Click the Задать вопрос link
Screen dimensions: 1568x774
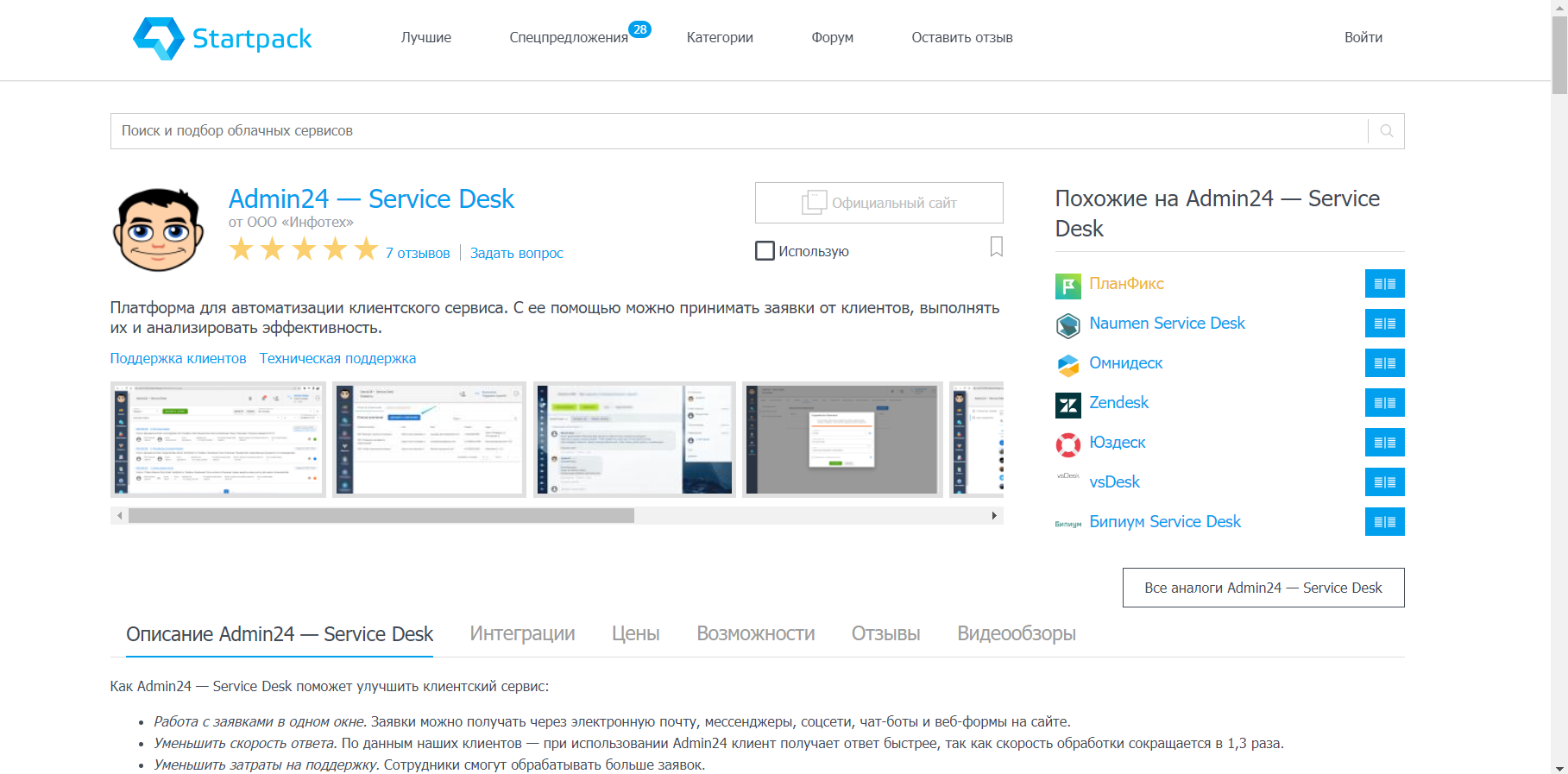[517, 253]
